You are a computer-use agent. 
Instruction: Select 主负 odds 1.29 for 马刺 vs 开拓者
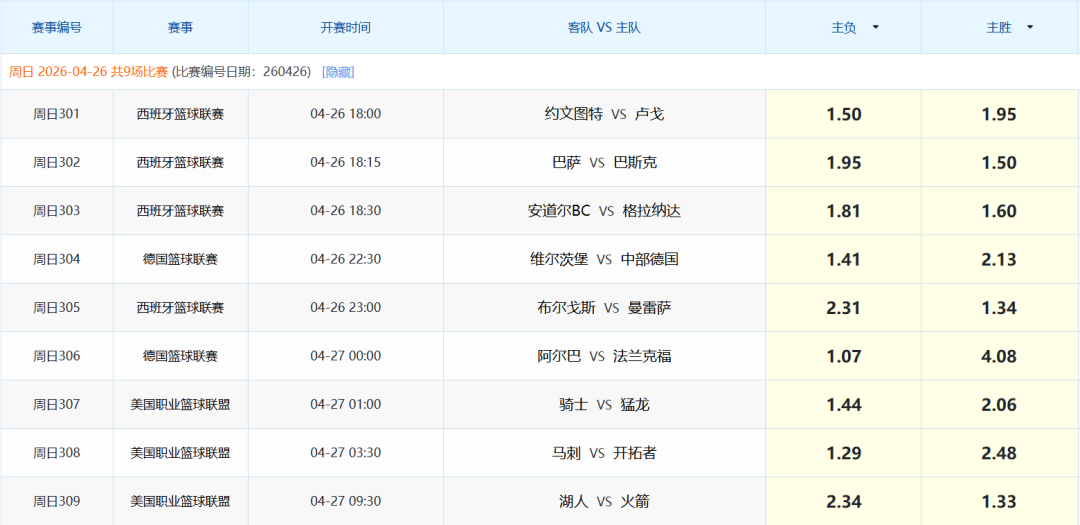point(843,453)
